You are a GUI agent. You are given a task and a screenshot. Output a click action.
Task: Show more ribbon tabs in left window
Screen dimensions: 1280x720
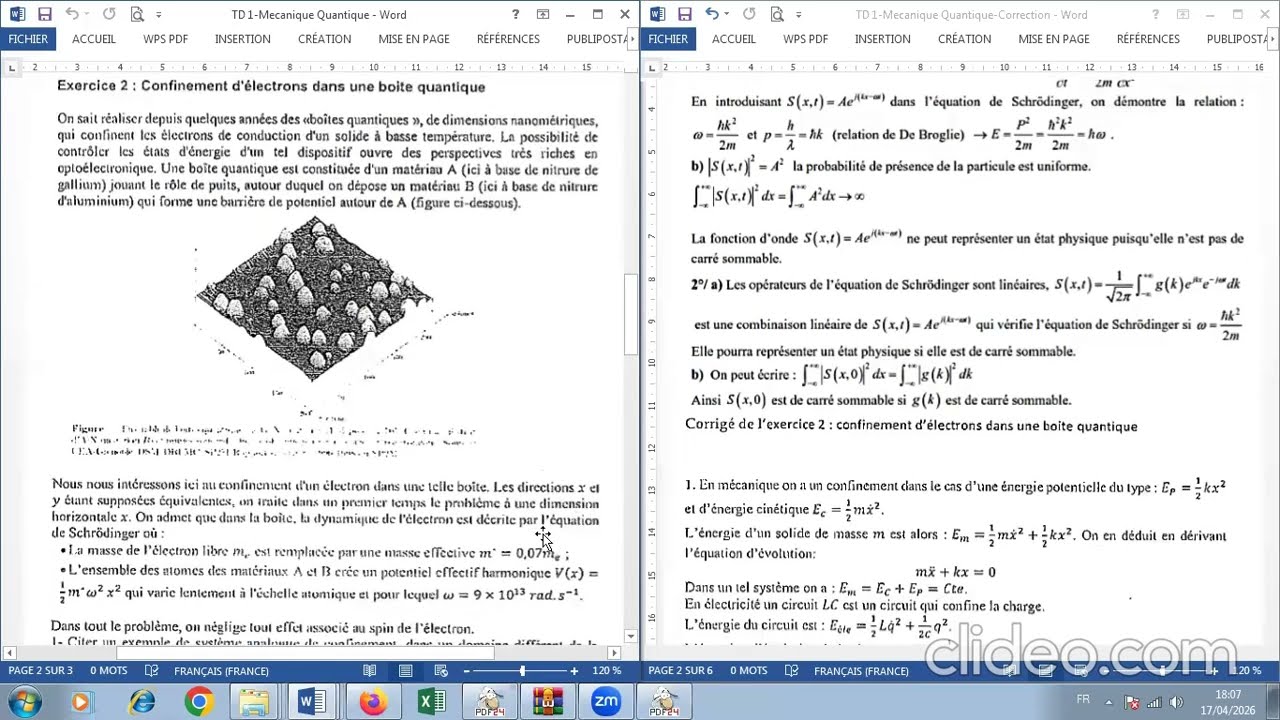634,39
